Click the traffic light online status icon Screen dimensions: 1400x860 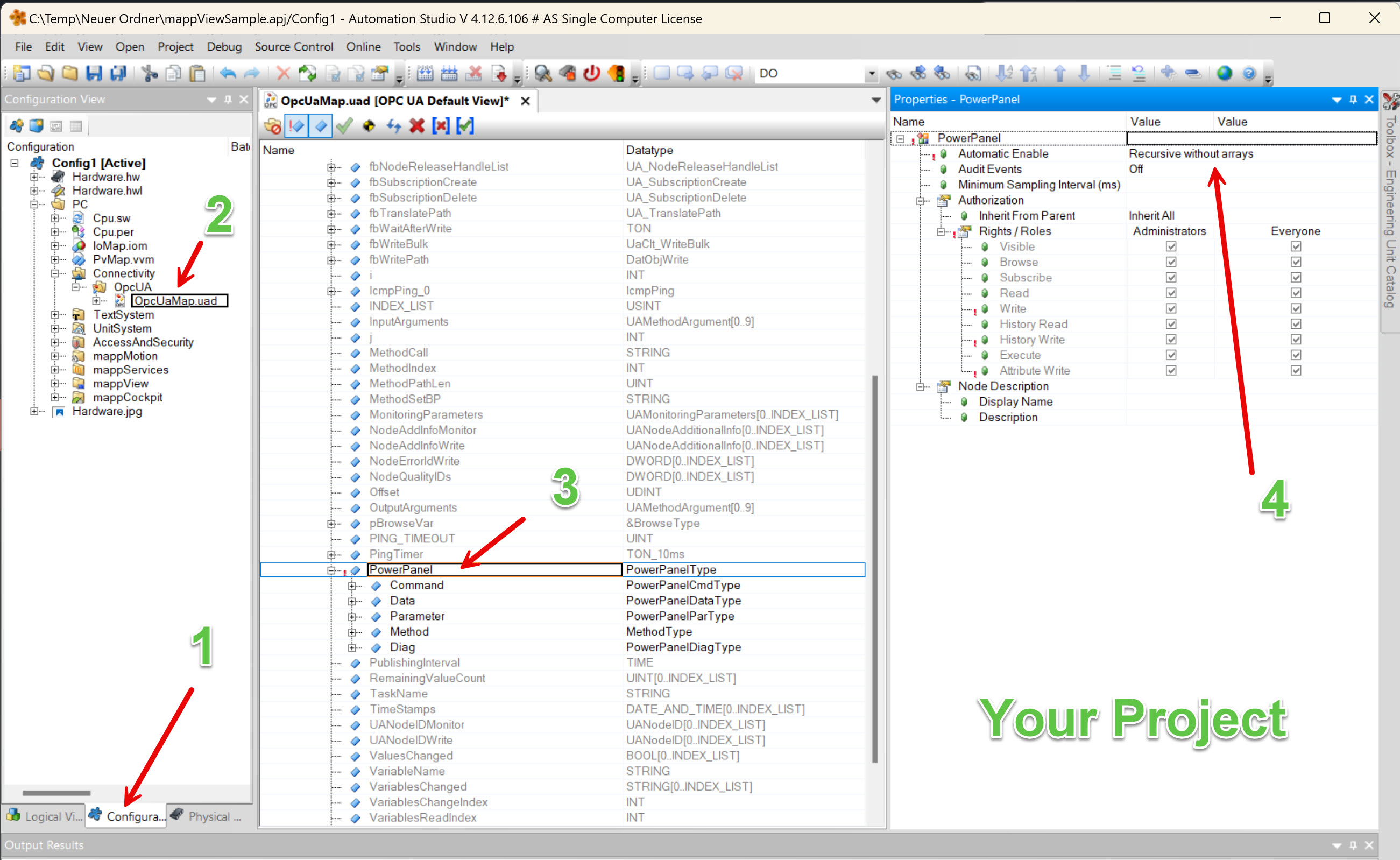pyautogui.click(x=617, y=73)
